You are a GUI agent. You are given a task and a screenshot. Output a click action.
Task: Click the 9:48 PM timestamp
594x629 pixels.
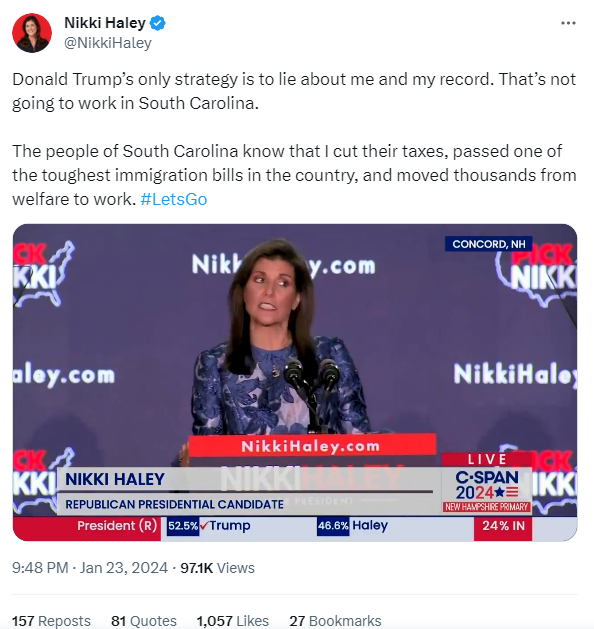40,568
